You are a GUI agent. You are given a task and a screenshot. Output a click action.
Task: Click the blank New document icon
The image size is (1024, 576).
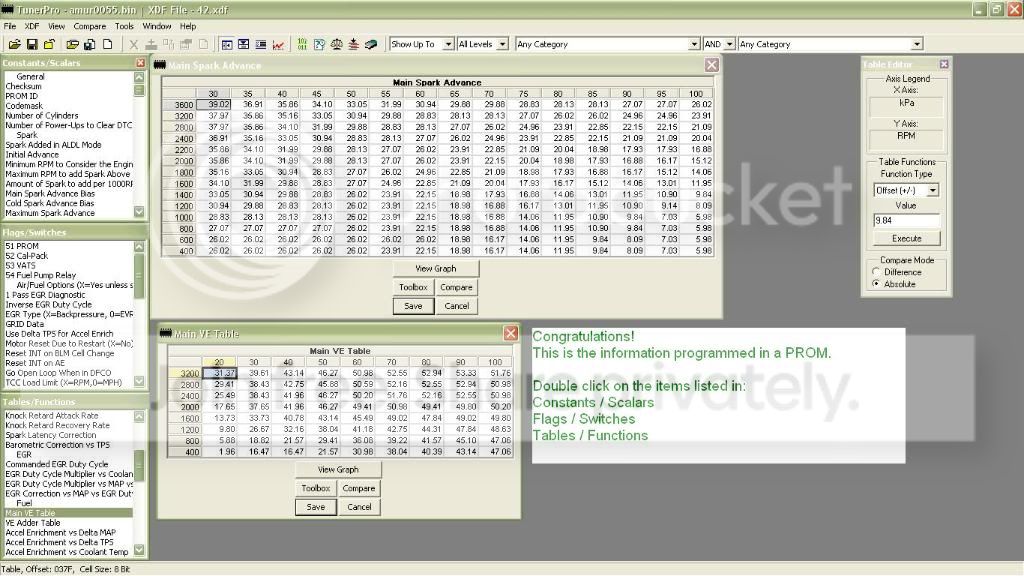(x=108, y=44)
